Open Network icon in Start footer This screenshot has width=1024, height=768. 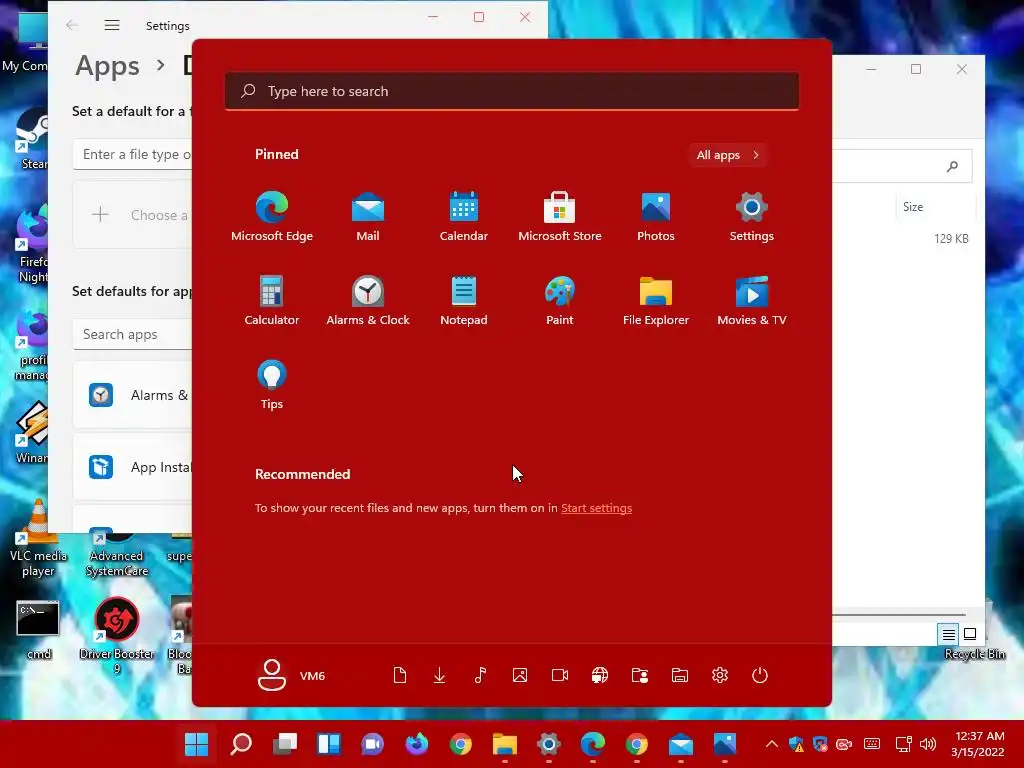(600, 675)
